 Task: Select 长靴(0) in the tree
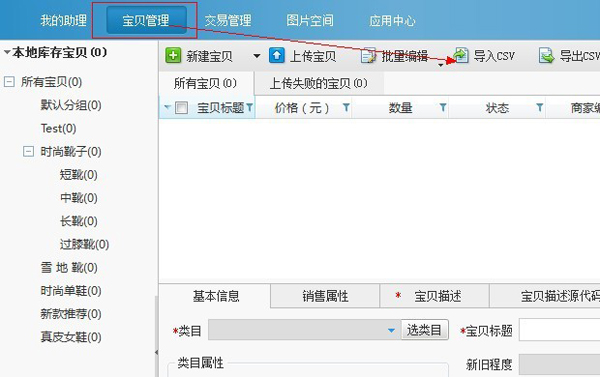[78, 221]
